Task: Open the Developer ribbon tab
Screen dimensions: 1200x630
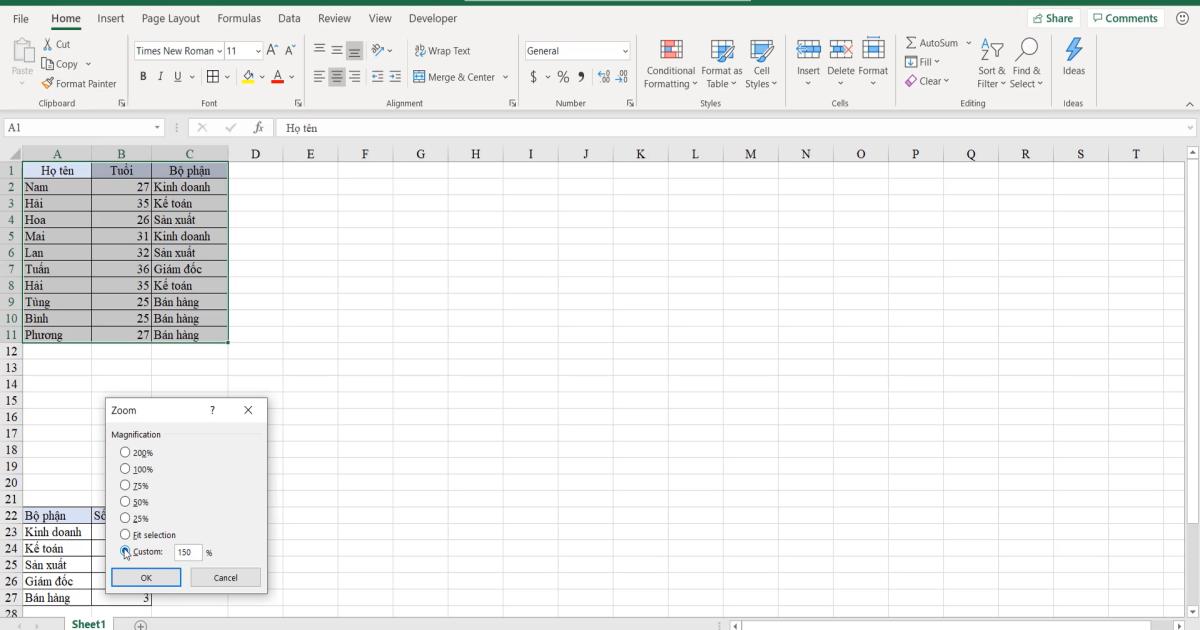Action: 432,18
